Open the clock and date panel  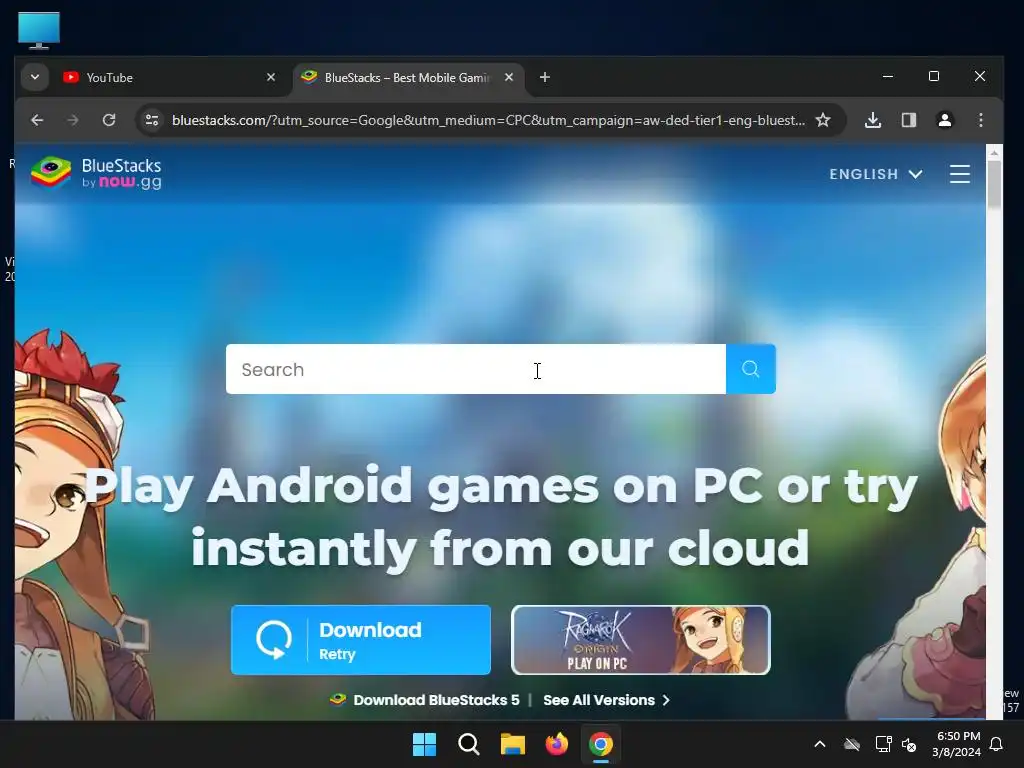956,744
